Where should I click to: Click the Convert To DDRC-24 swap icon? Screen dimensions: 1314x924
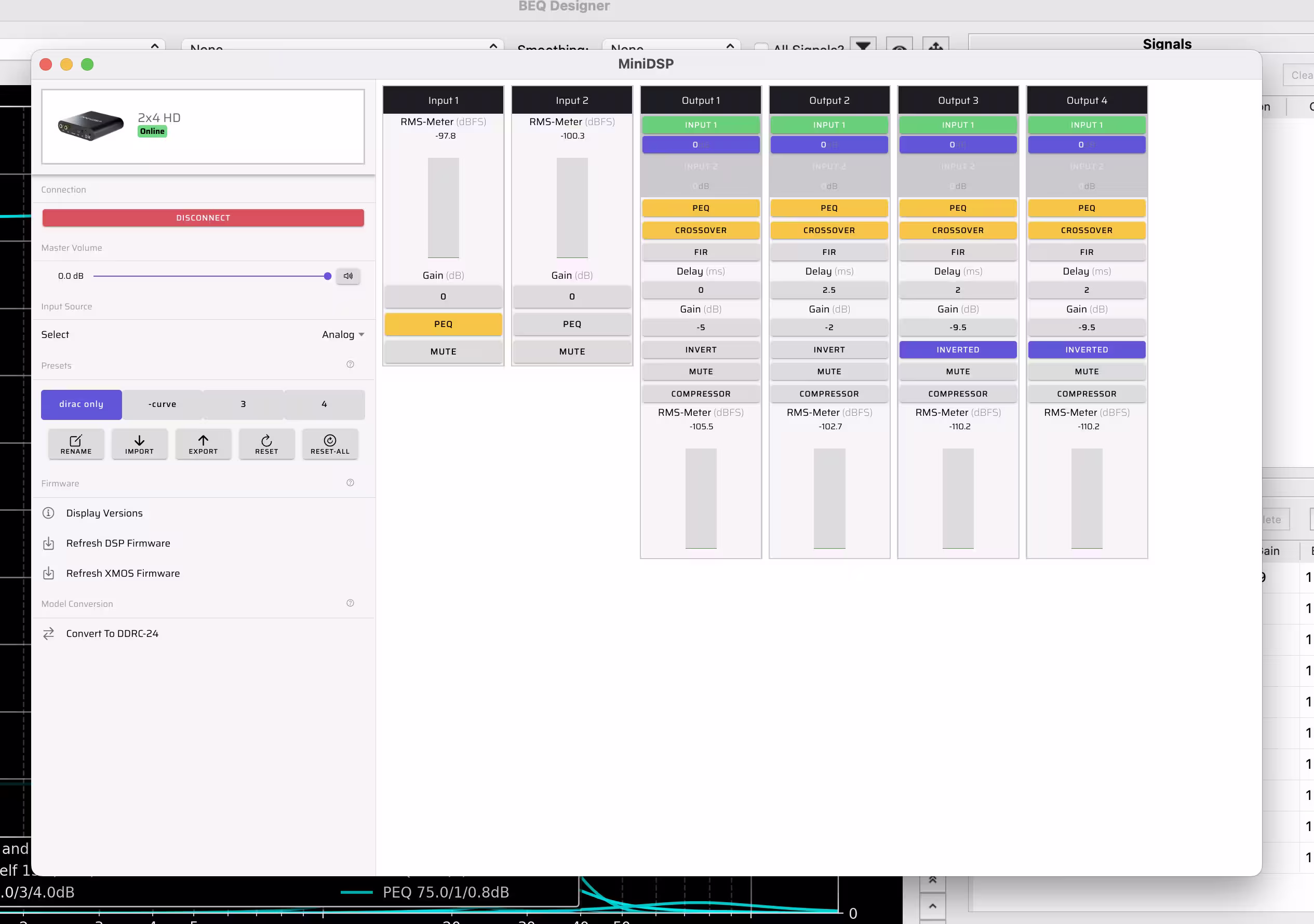point(49,633)
